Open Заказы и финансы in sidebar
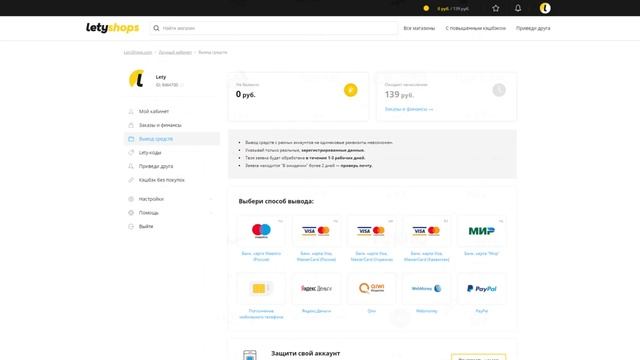 tap(160, 125)
